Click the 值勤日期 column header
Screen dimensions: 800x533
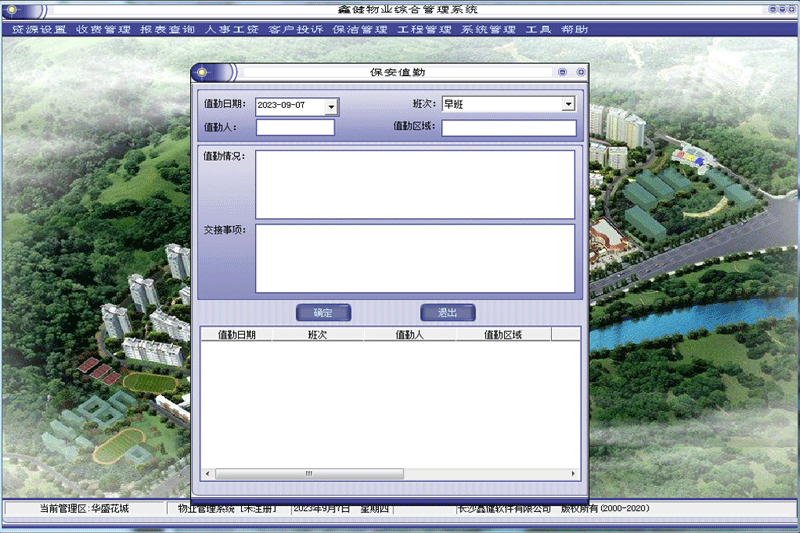point(237,335)
